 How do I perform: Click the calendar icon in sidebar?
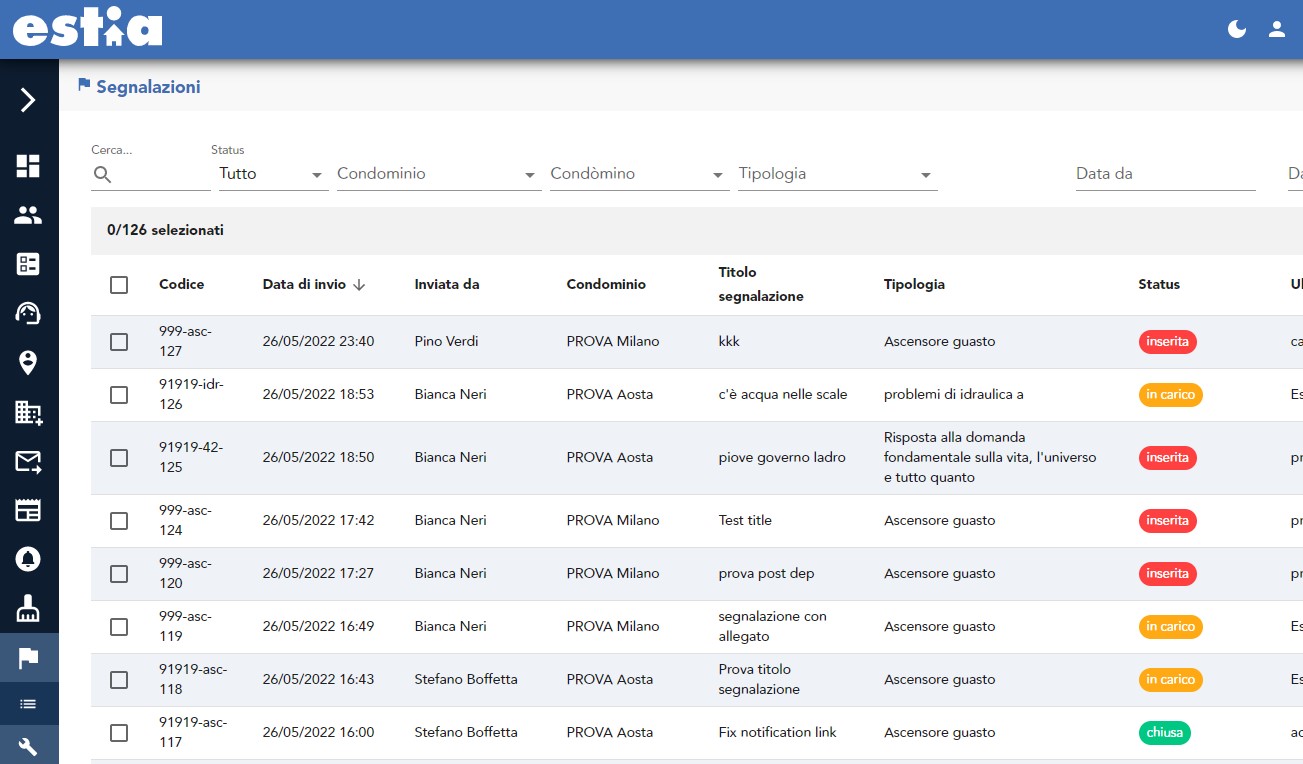tap(28, 510)
